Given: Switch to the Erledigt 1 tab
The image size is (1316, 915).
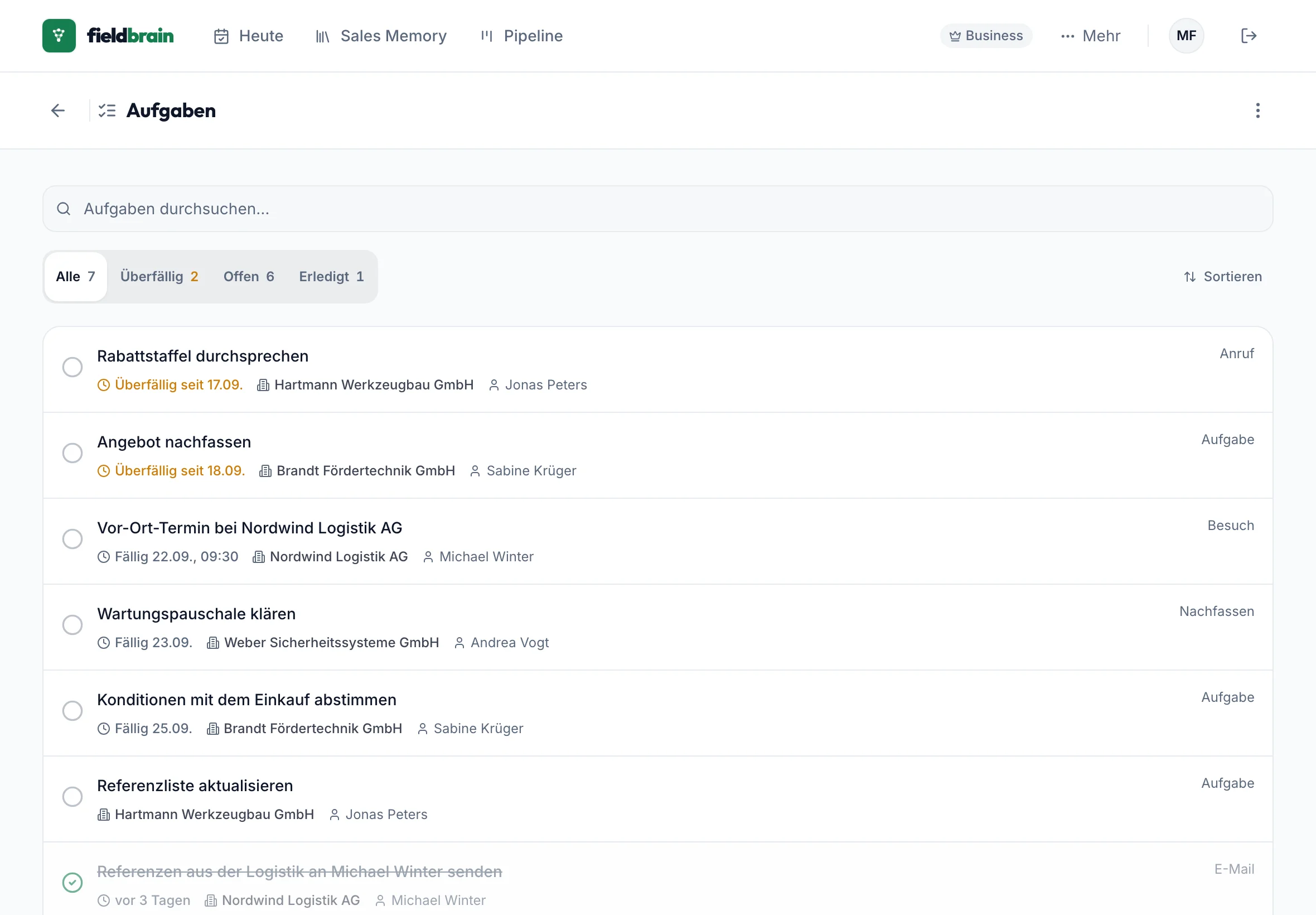Looking at the screenshot, I should (x=331, y=277).
